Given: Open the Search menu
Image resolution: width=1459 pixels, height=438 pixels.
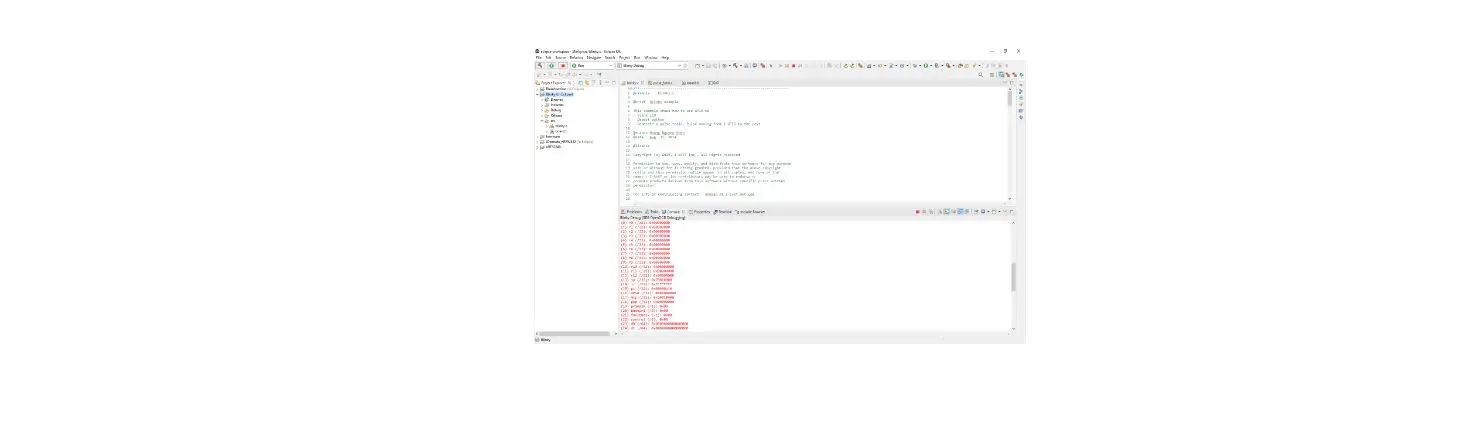Looking at the screenshot, I should (610, 58).
